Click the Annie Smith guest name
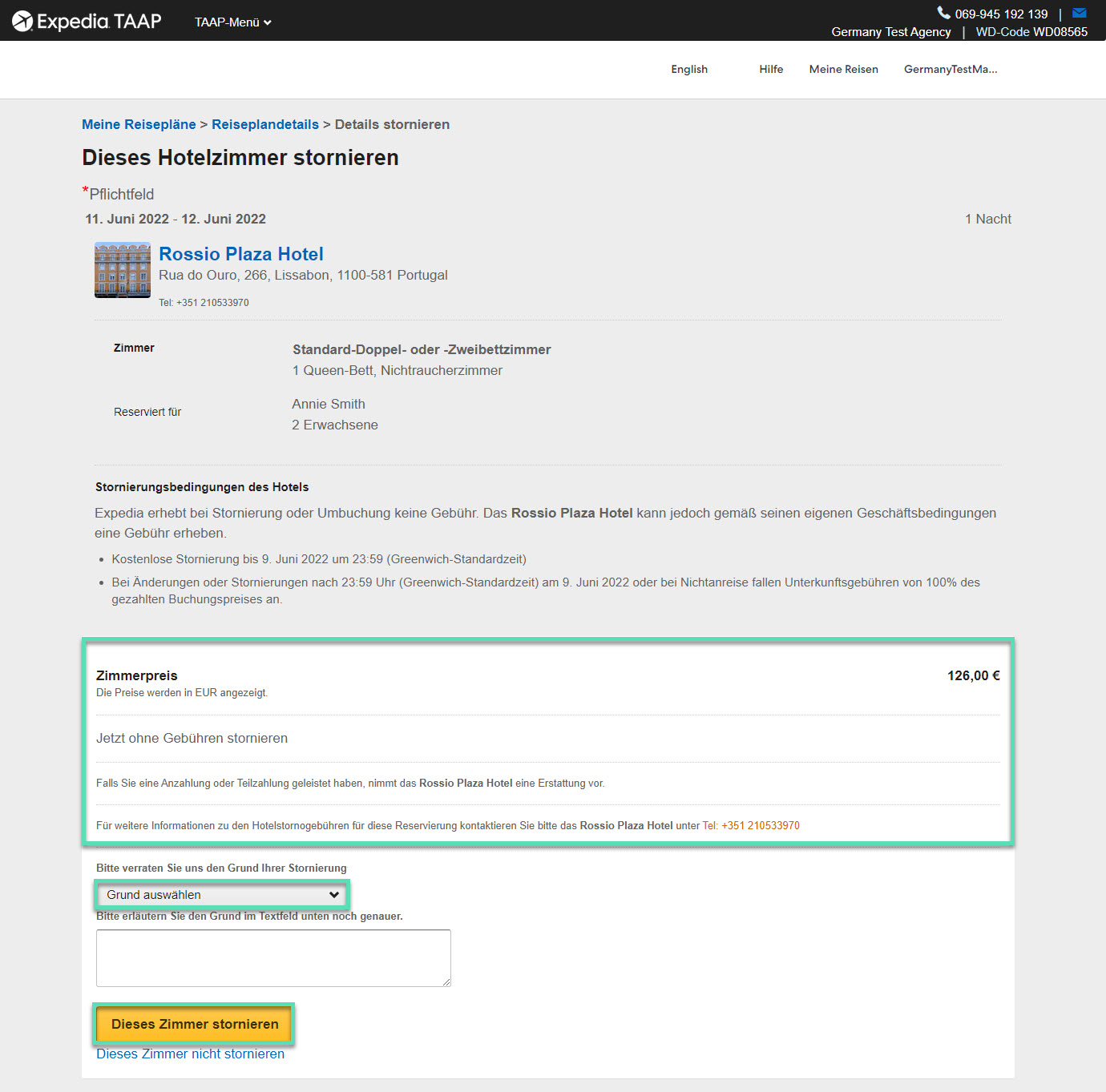The height and width of the screenshot is (1092, 1106). point(329,404)
